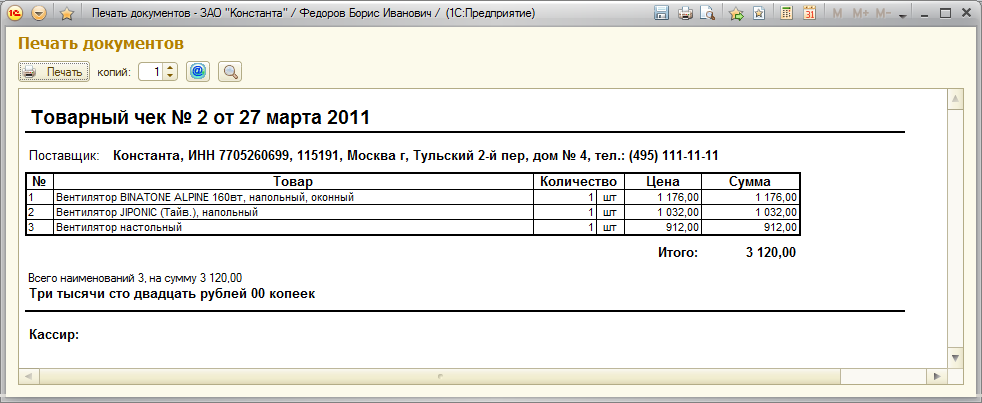Save the document with the floppy icon
The width and height of the screenshot is (982, 403).
[661, 13]
